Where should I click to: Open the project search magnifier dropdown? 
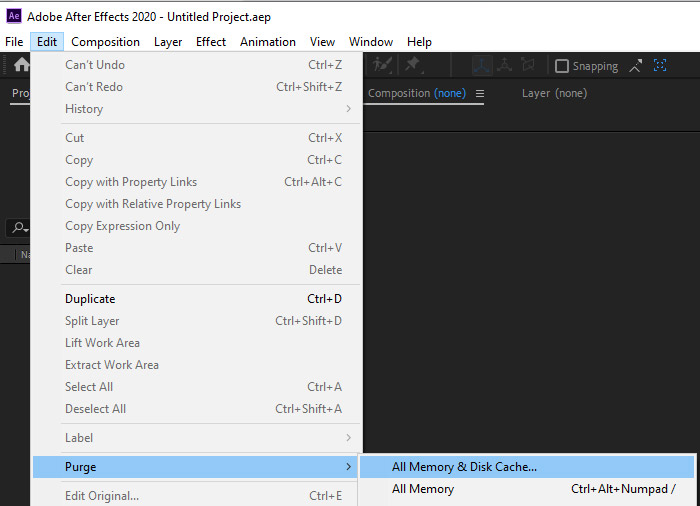18,228
